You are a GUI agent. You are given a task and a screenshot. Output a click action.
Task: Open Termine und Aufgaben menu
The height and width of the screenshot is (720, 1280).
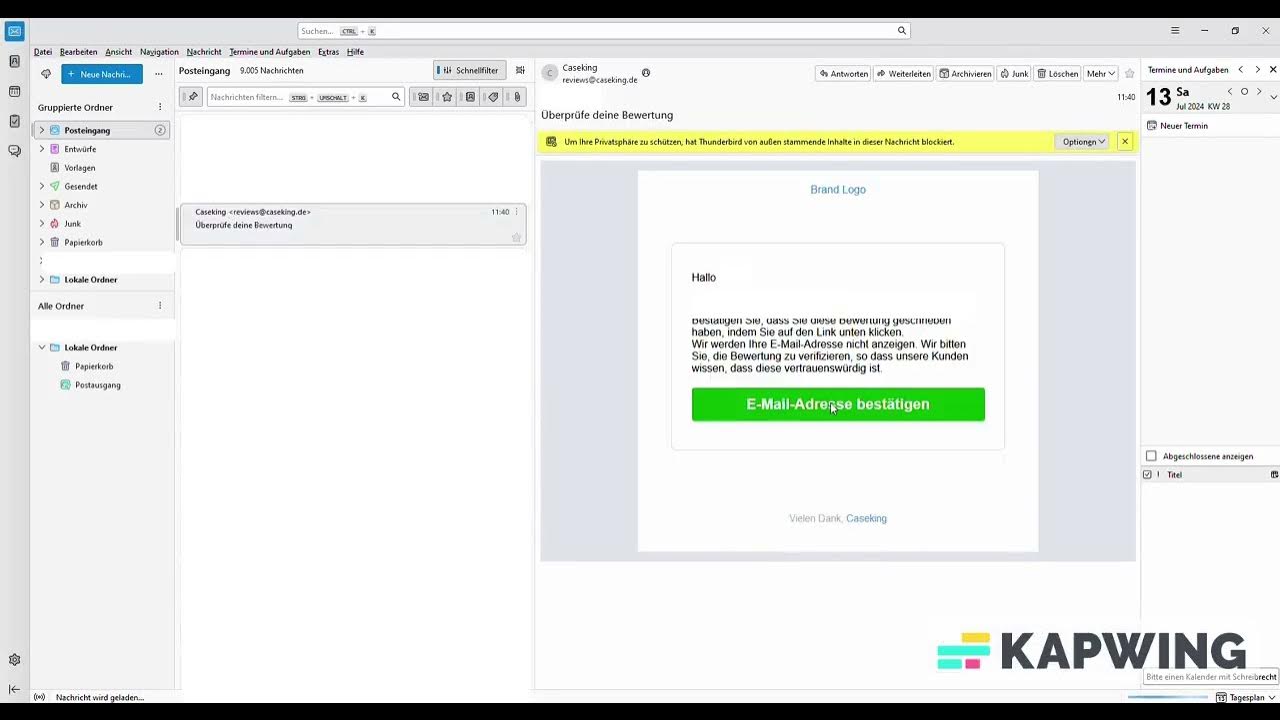pos(270,52)
